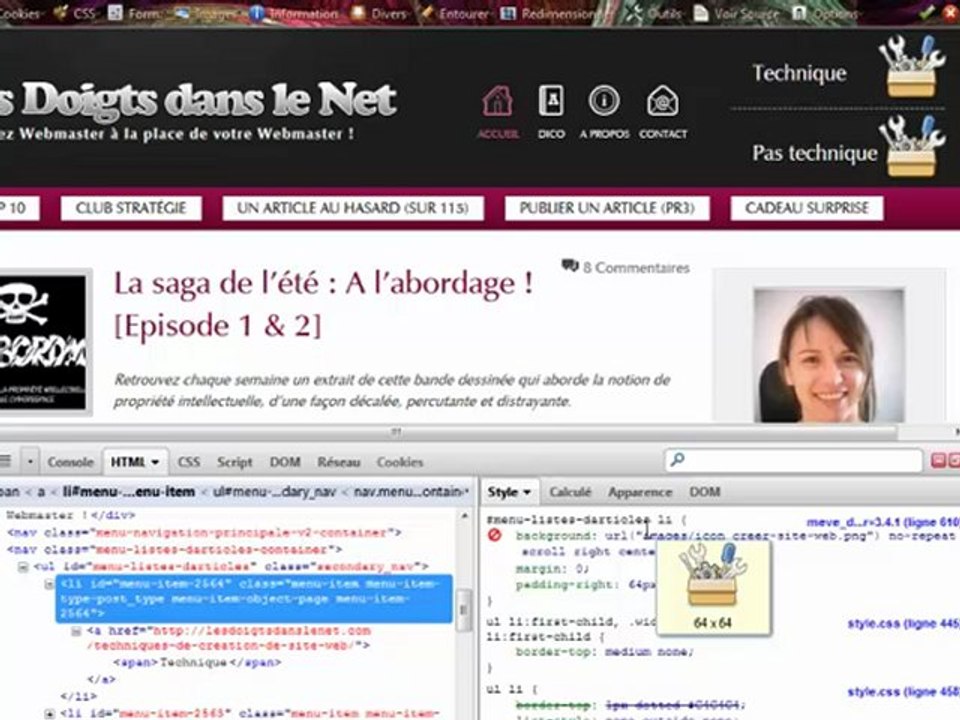960x720 pixels.
Task: Click the Firebug panel resize handle
Action: pos(396,432)
